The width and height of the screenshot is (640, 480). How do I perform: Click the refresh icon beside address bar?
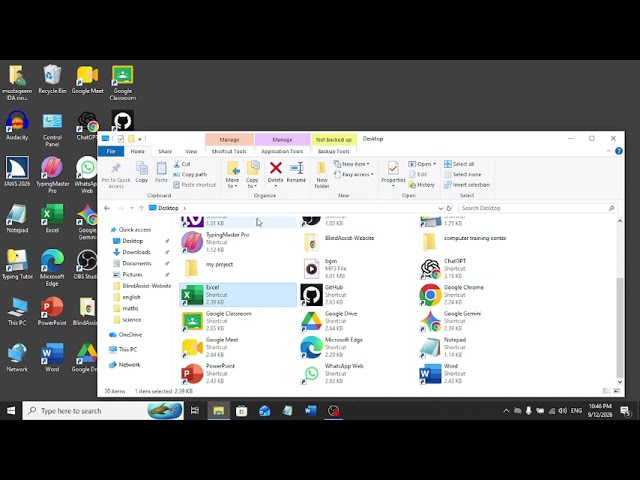coord(449,208)
